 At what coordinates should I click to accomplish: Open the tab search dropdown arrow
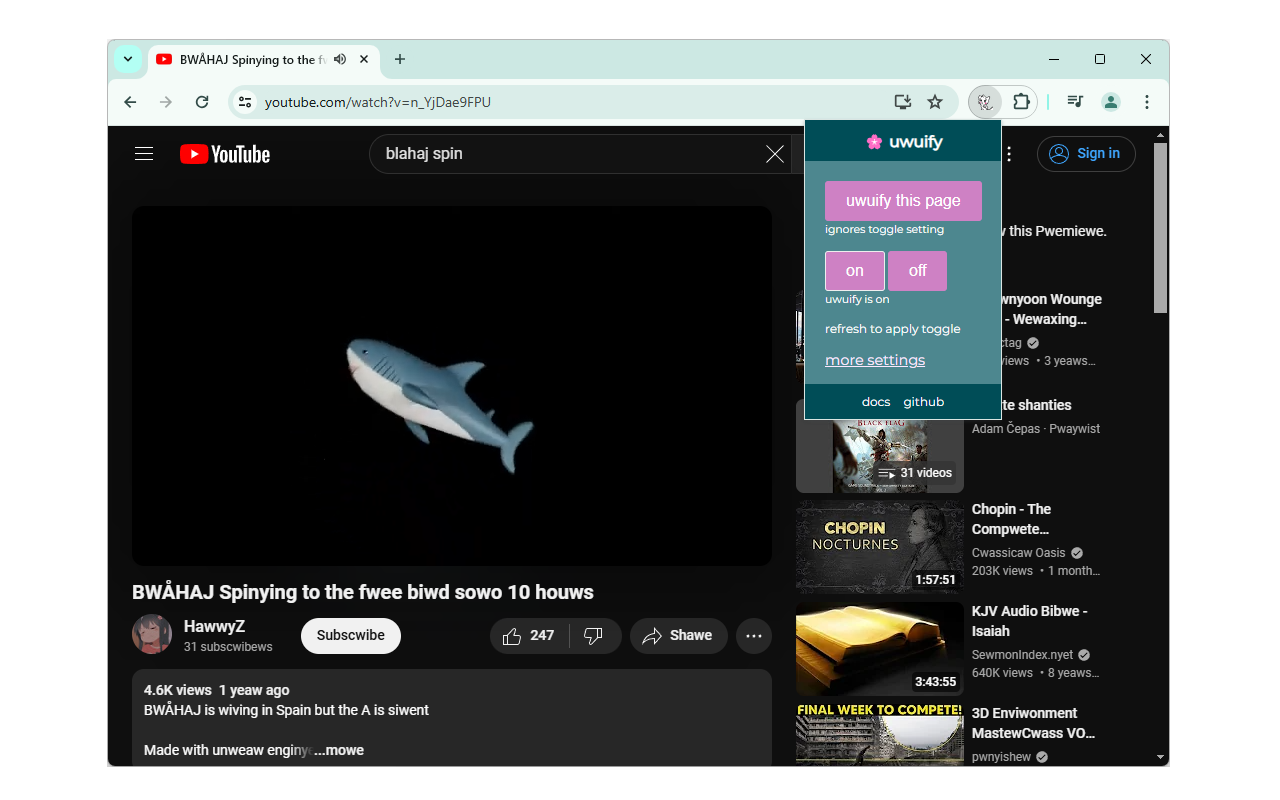point(128,59)
